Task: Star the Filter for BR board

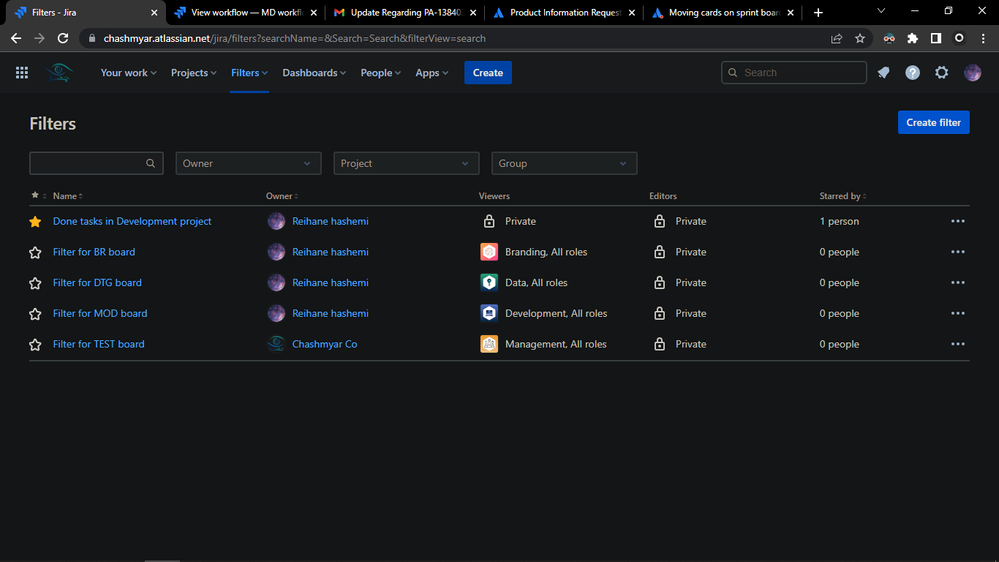Action: [35, 252]
